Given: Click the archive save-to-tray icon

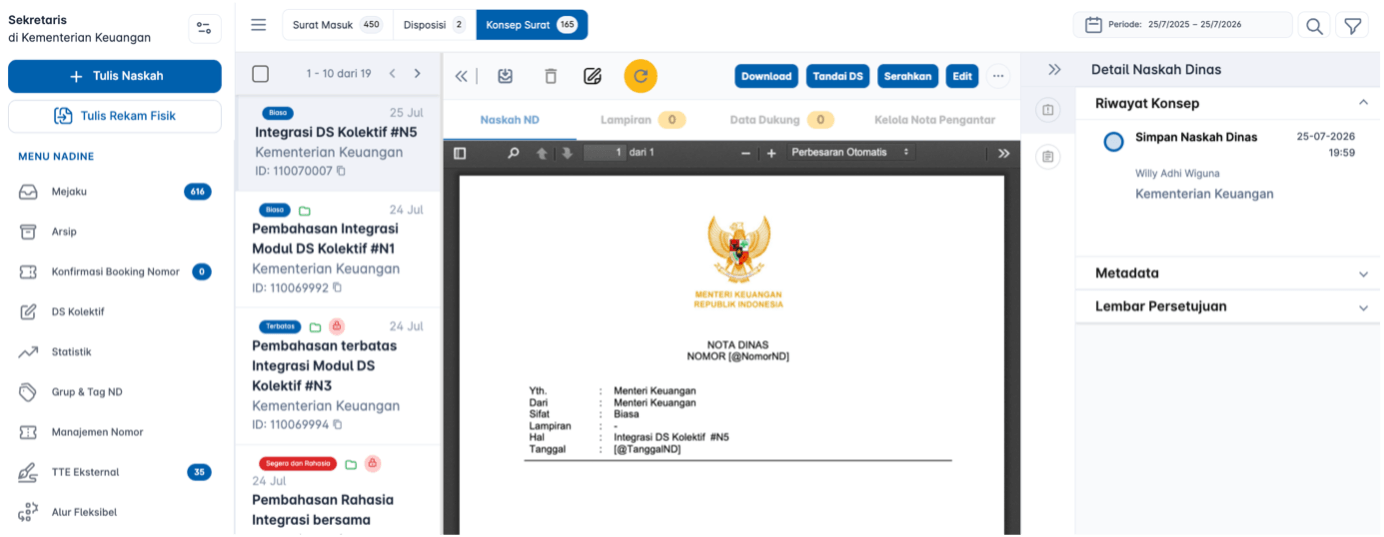Looking at the screenshot, I should pos(505,76).
